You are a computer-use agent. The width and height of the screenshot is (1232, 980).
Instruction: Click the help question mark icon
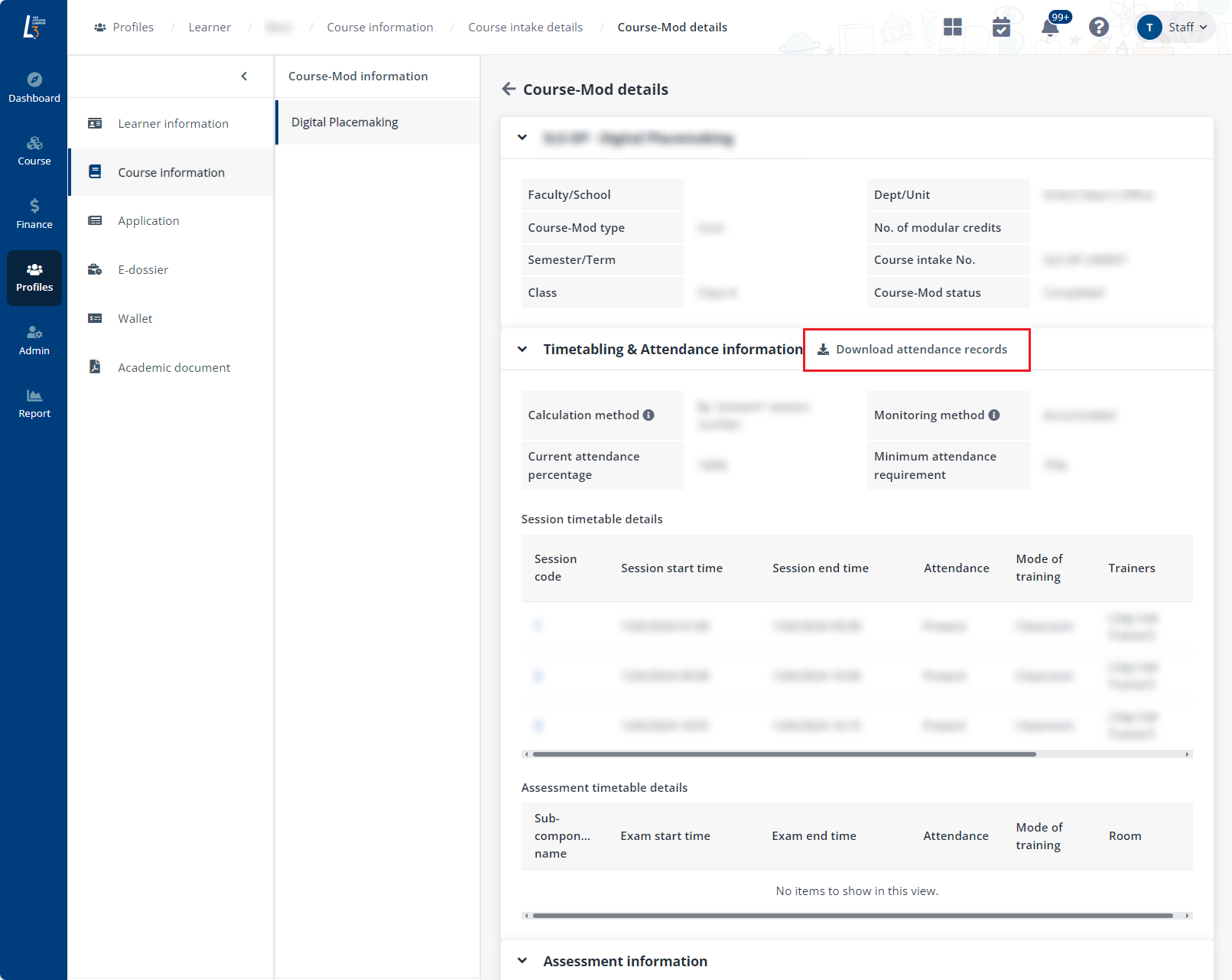tap(1098, 28)
